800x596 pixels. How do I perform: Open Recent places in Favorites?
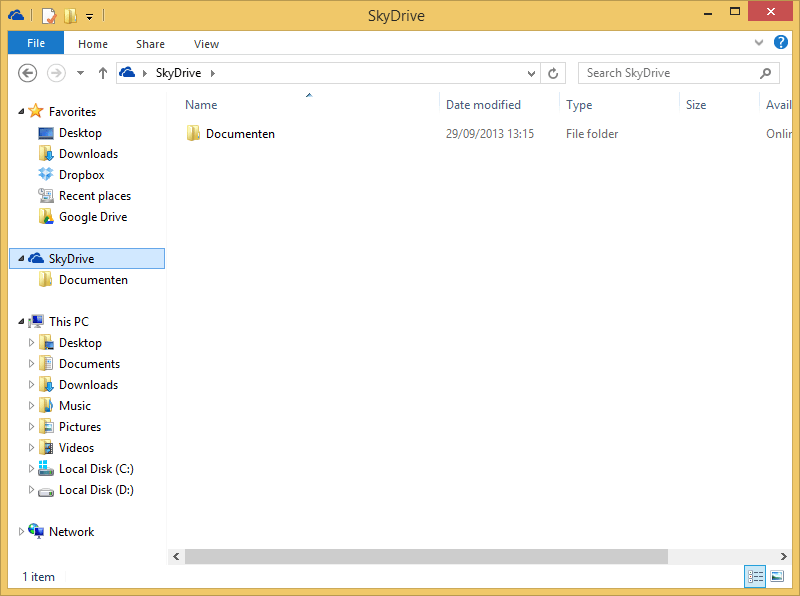click(x=95, y=195)
